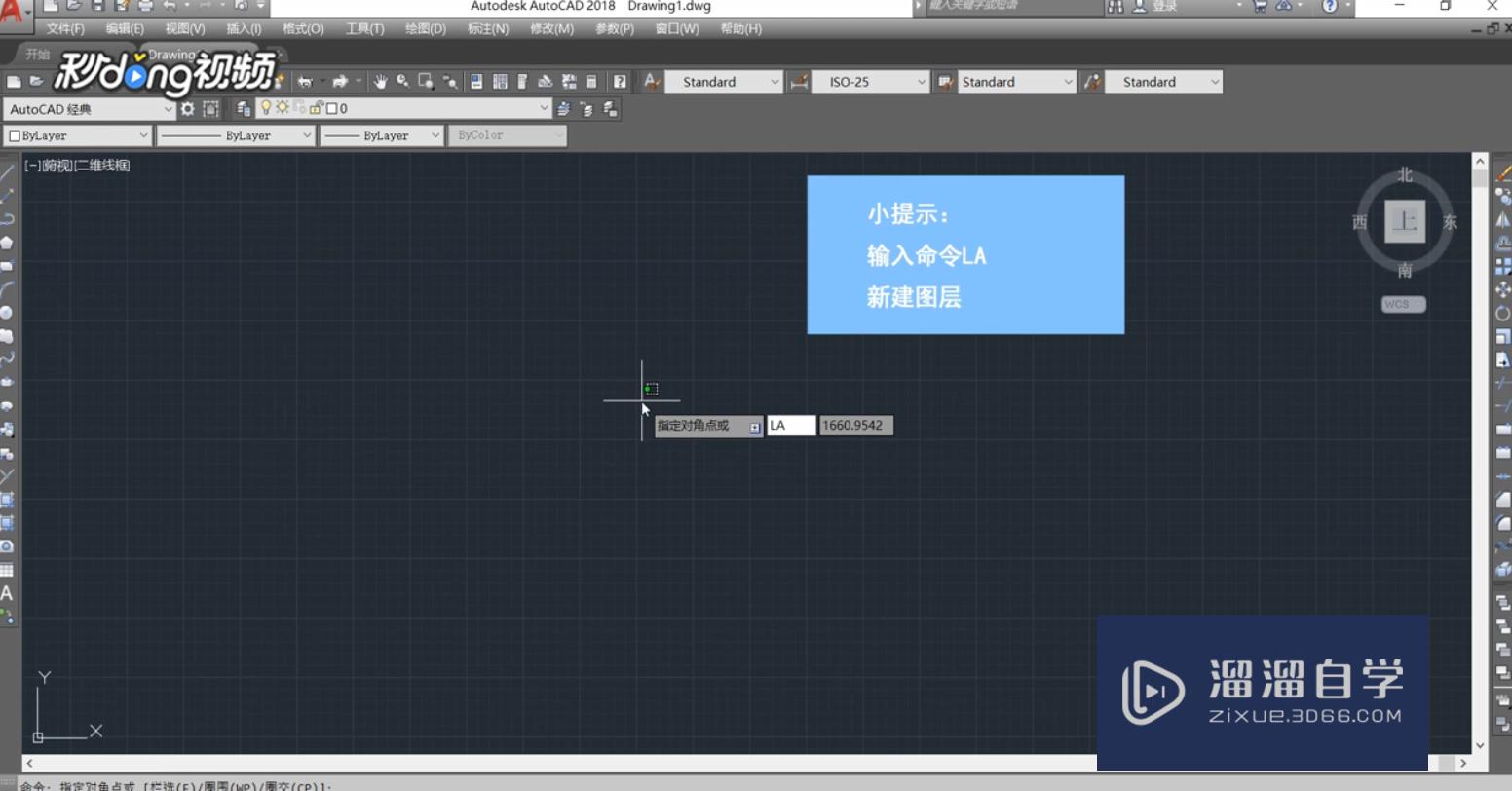Toggle the lock for layer 0
This screenshot has height=791, width=1512.
click(315, 108)
